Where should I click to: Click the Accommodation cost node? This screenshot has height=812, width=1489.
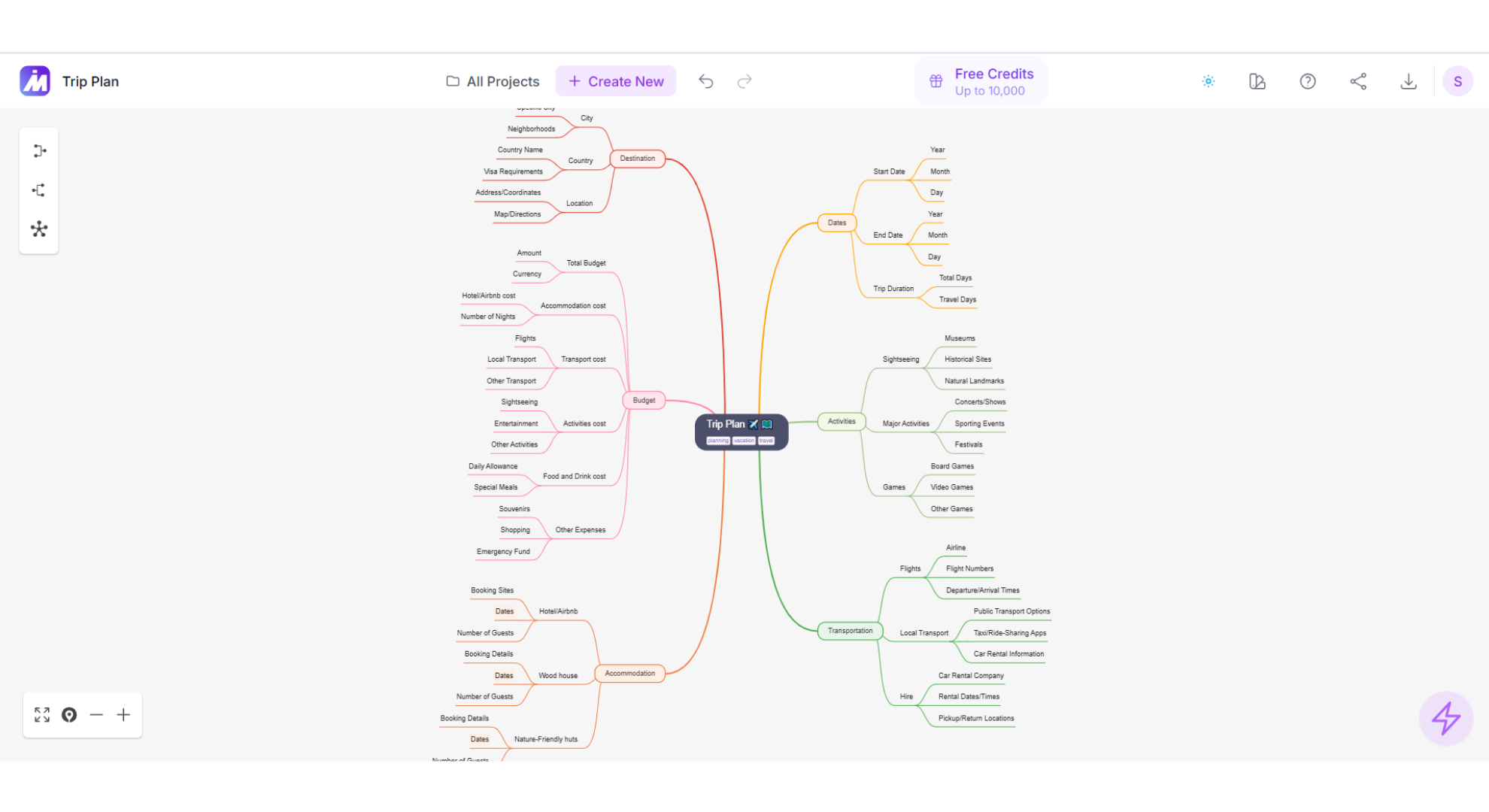(x=573, y=306)
